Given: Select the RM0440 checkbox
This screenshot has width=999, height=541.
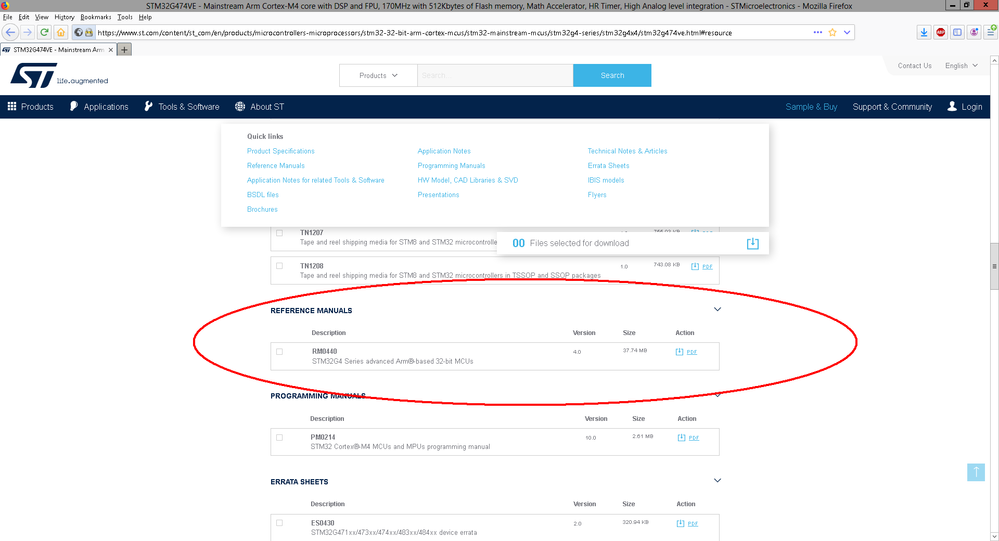Looking at the screenshot, I should (279, 352).
